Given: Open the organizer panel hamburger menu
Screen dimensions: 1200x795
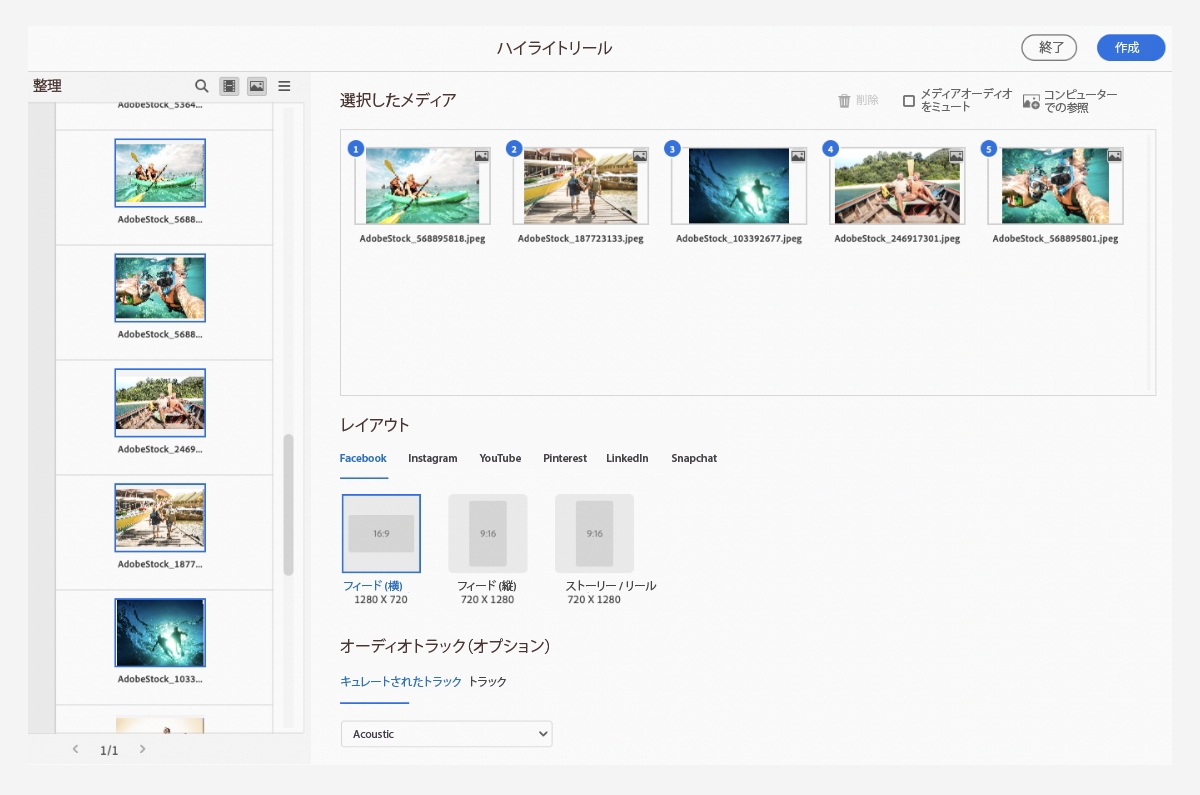Looking at the screenshot, I should click(x=284, y=86).
